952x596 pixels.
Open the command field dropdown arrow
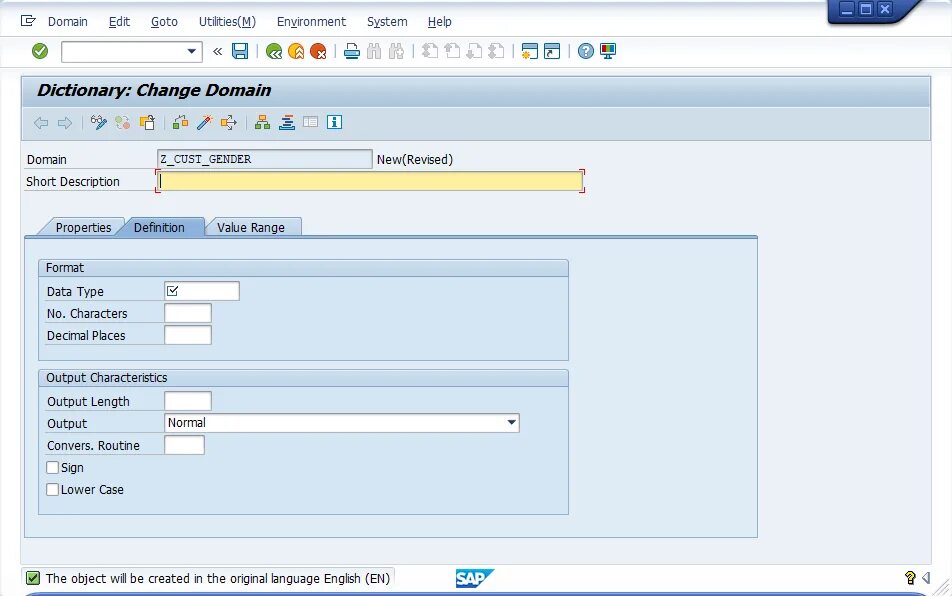[x=191, y=52]
